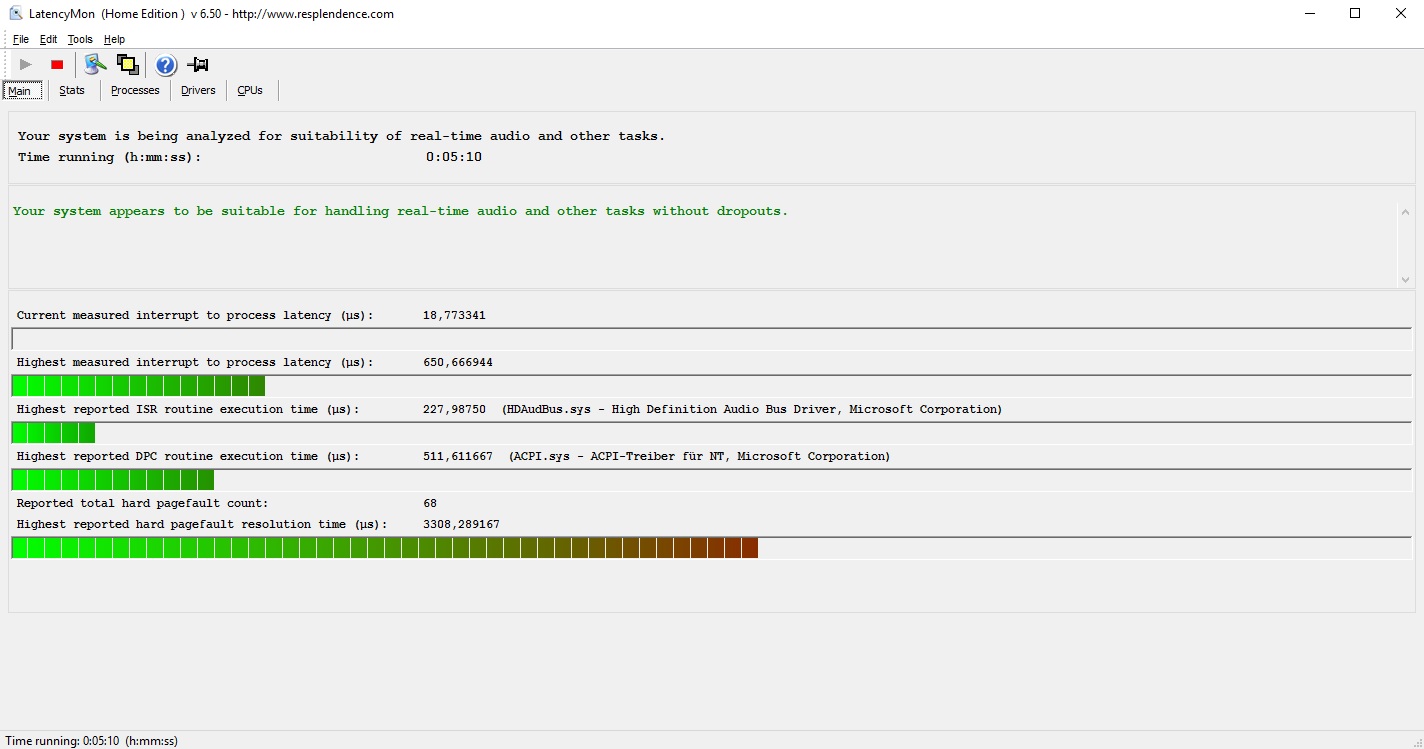The image size is (1424, 749).
Task: Open the Edit menu
Action: [x=48, y=40]
